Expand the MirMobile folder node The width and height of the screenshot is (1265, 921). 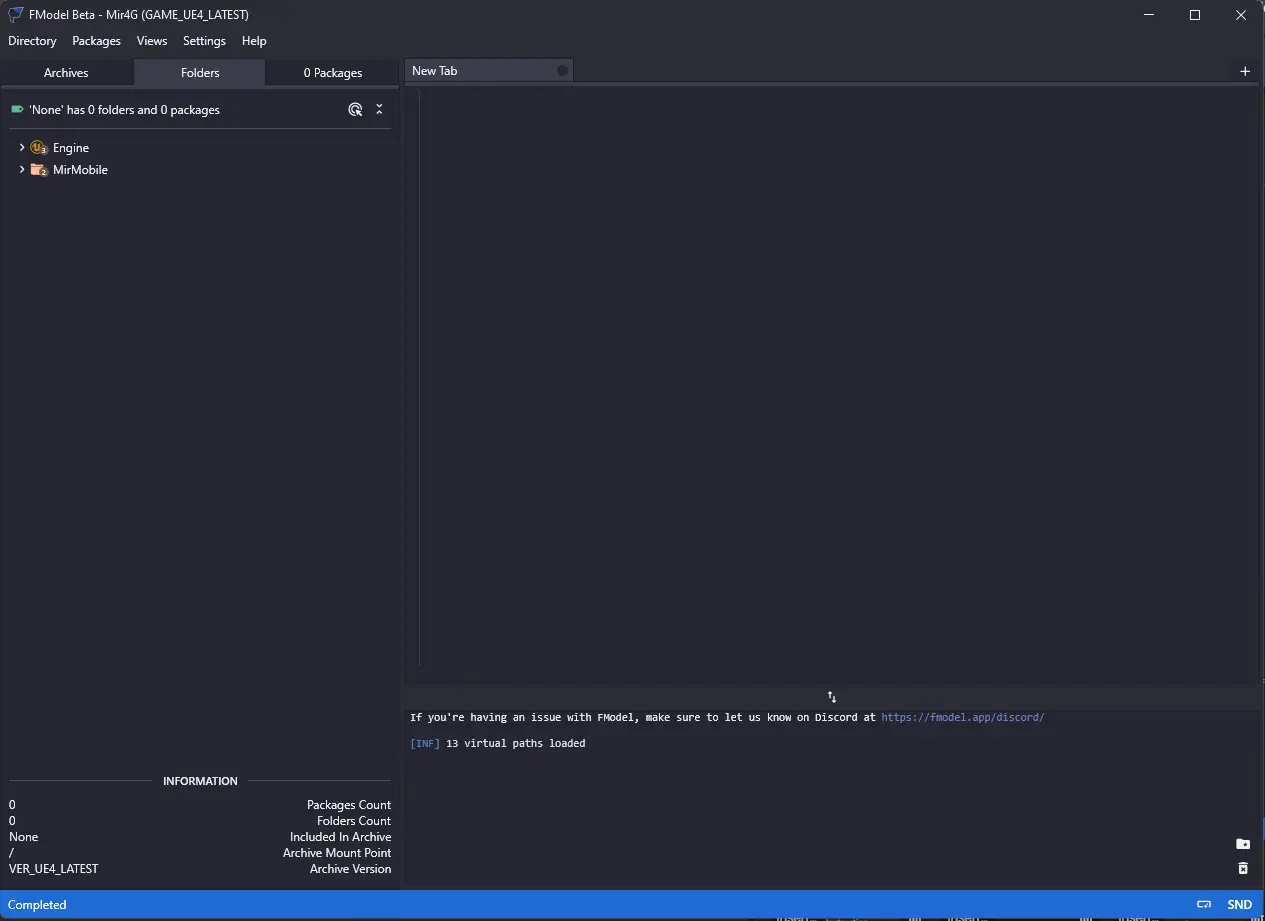point(22,169)
